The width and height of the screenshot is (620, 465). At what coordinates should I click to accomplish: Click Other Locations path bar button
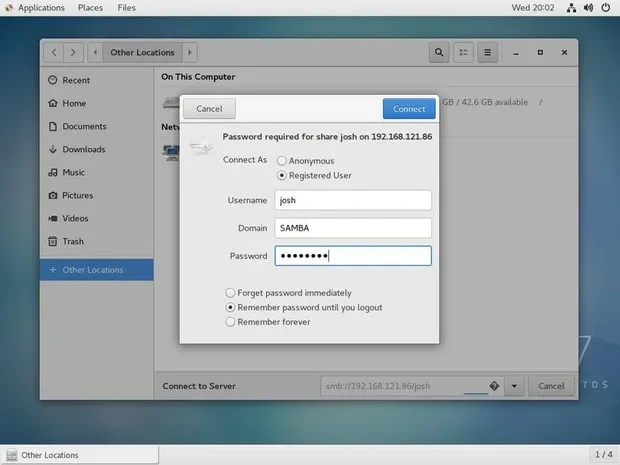tap(142, 52)
